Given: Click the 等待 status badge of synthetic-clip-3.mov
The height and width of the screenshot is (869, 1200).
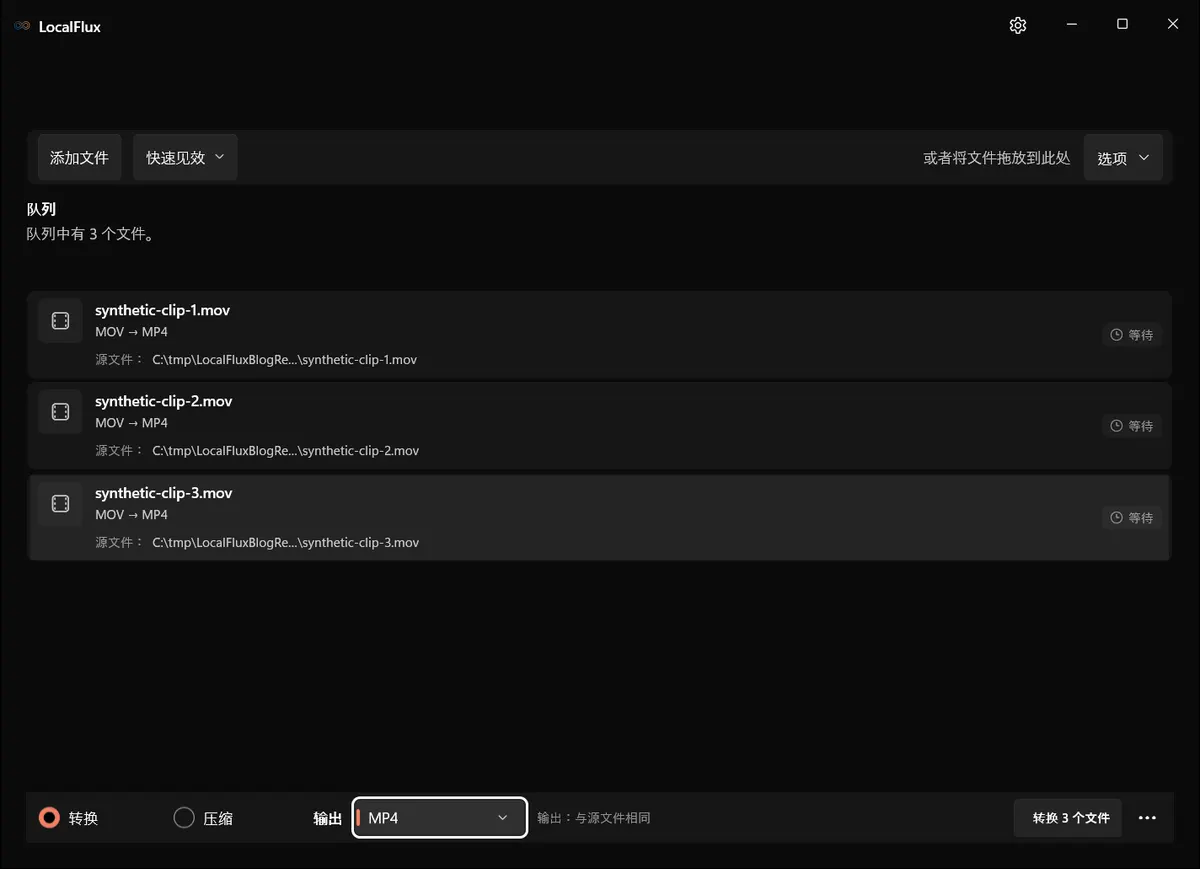Looking at the screenshot, I should (x=1132, y=518).
